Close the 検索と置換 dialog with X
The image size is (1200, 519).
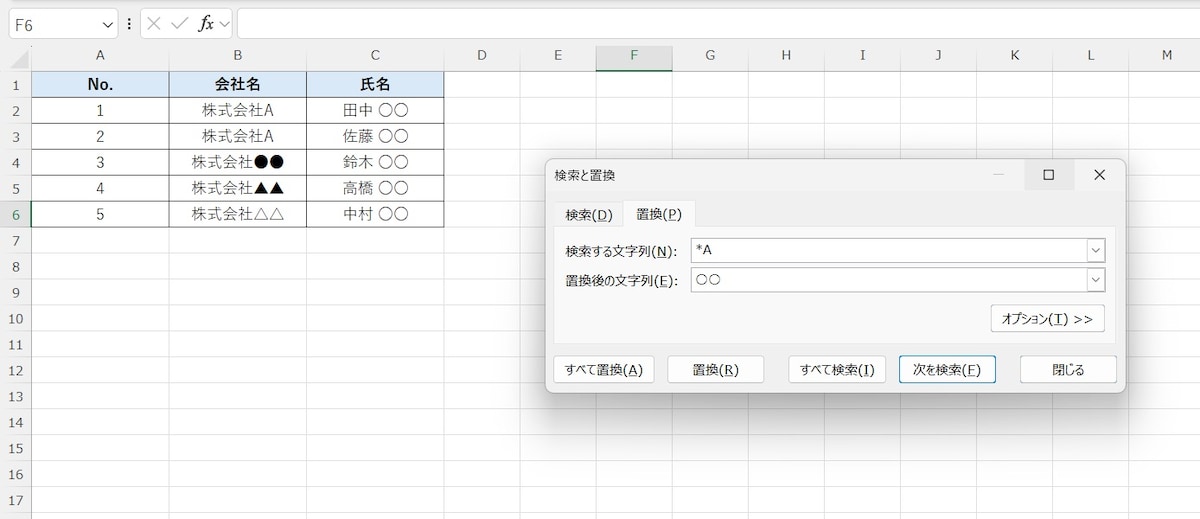(1099, 175)
